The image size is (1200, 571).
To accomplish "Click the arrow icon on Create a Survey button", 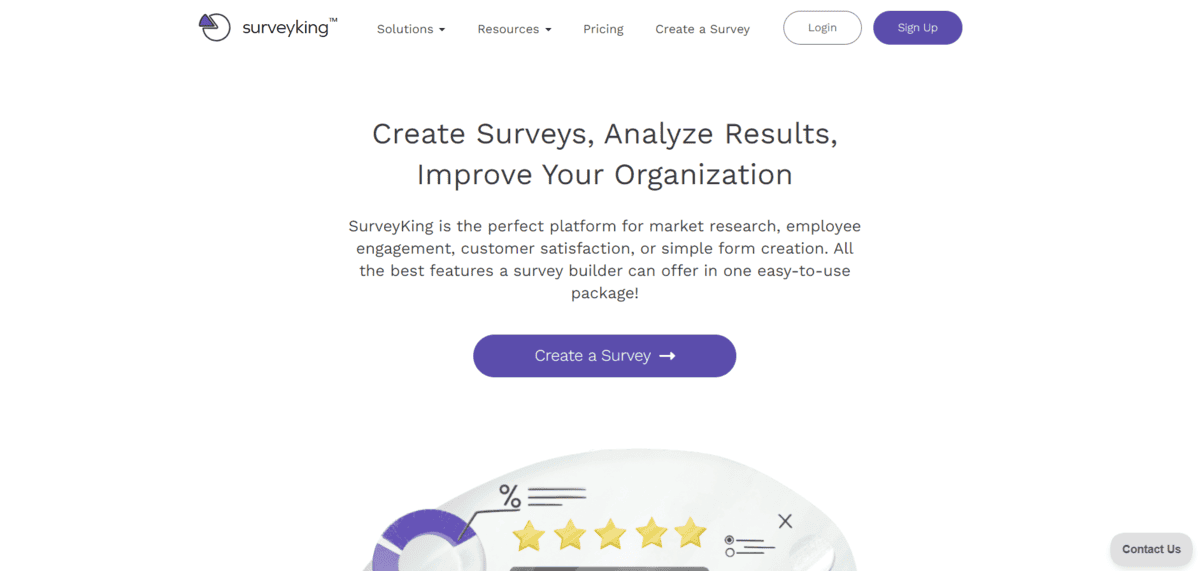I will pos(667,356).
